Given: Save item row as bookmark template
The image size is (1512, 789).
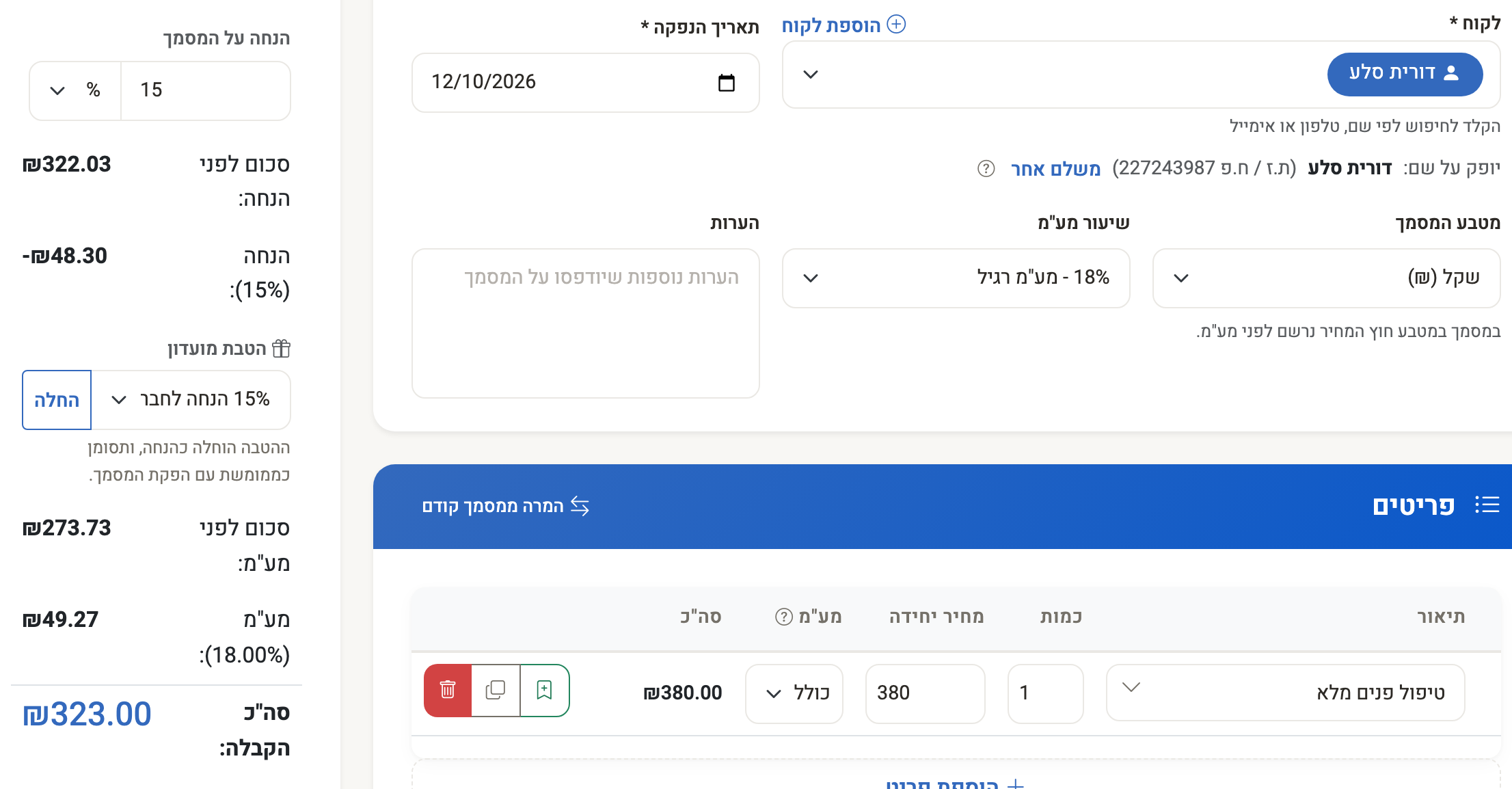Looking at the screenshot, I should click(545, 690).
